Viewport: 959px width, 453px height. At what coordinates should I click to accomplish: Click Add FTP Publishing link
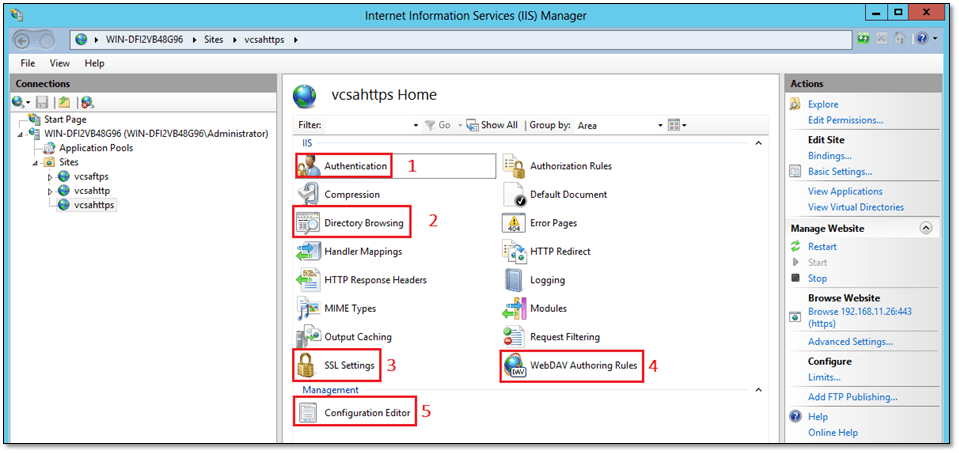(853, 397)
